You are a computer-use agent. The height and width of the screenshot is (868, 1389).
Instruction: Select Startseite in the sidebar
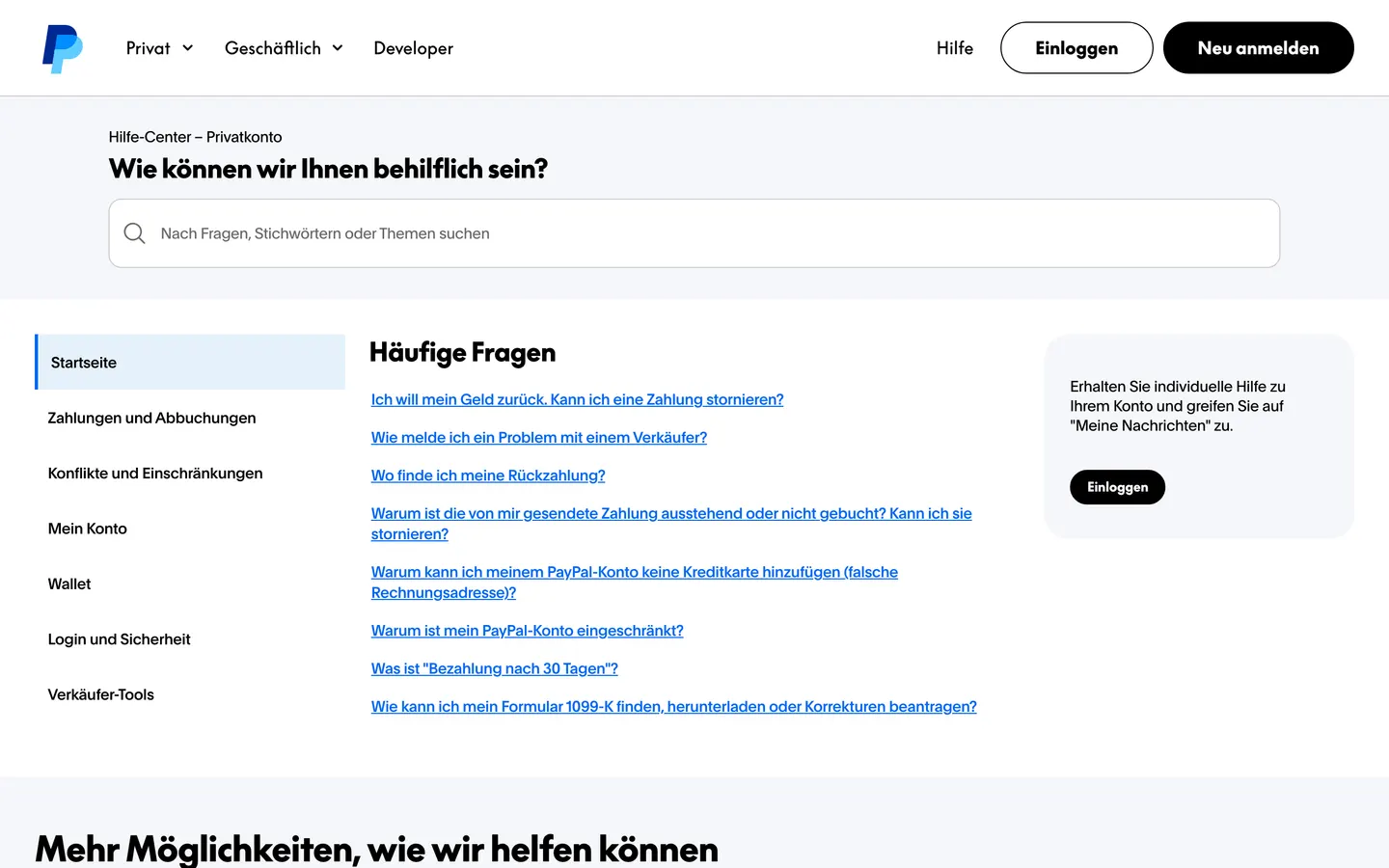[190, 363]
